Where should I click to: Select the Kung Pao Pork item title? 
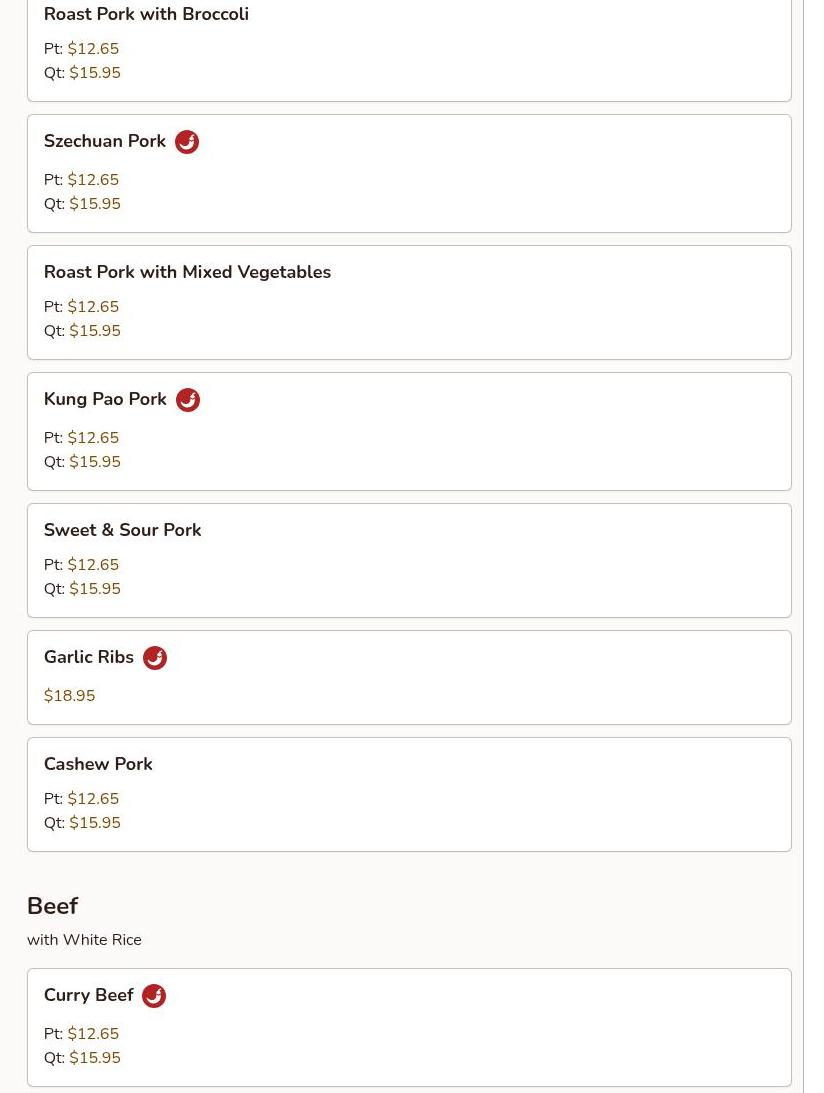point(105,400)
